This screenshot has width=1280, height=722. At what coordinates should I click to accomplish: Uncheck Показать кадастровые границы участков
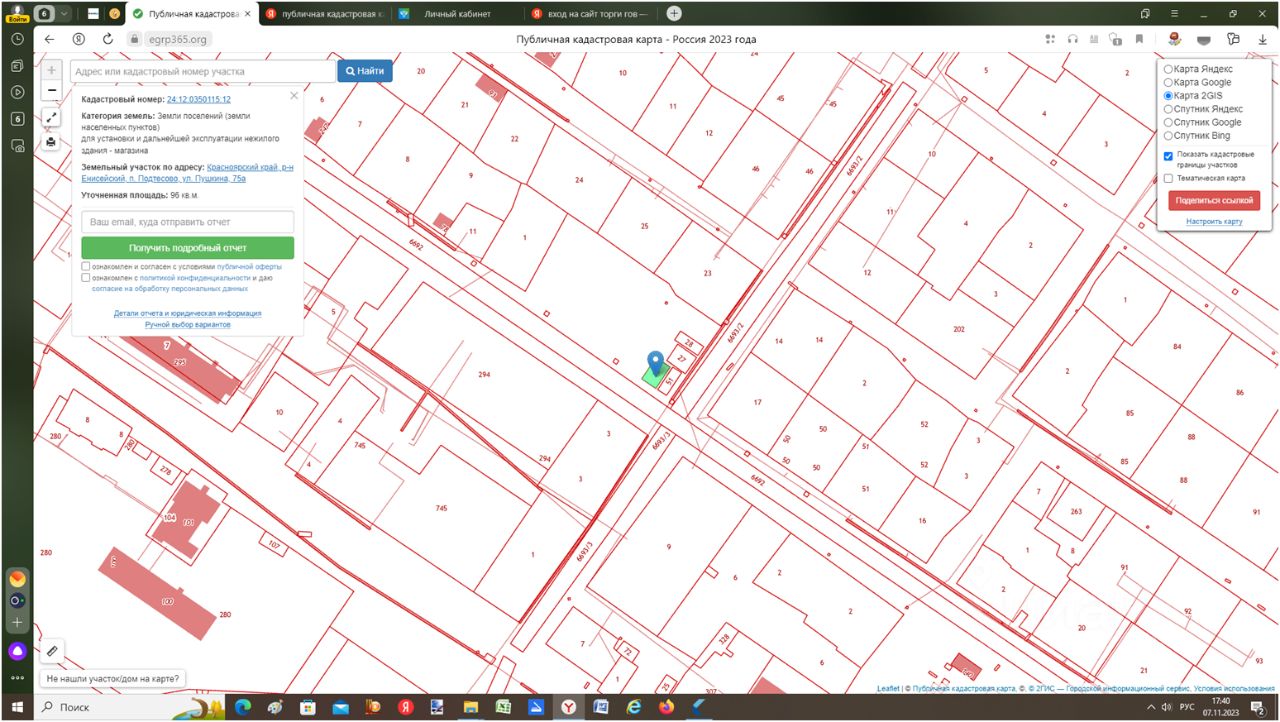(1168, 156)
